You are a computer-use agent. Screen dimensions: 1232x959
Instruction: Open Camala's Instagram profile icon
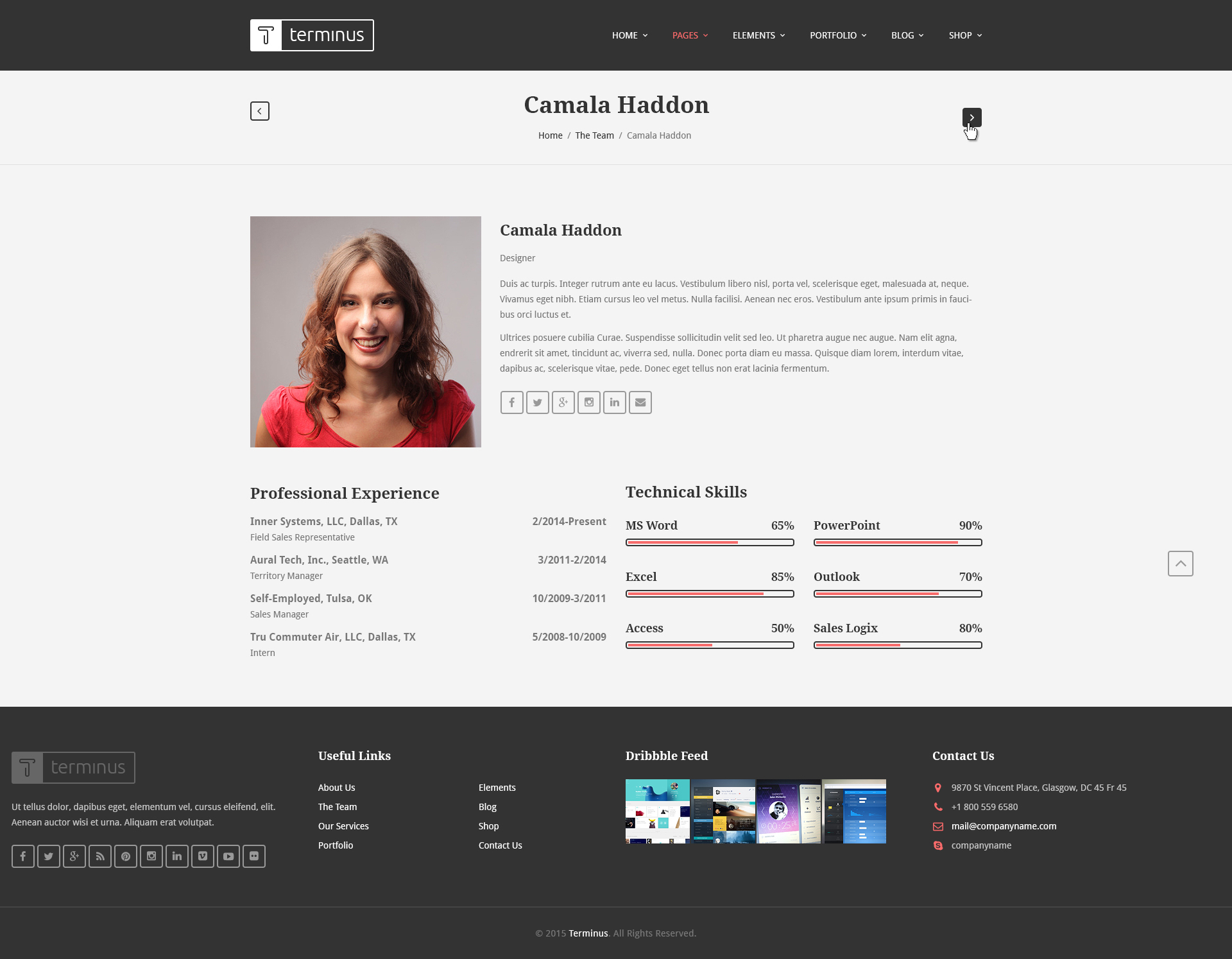coord(588,402)
